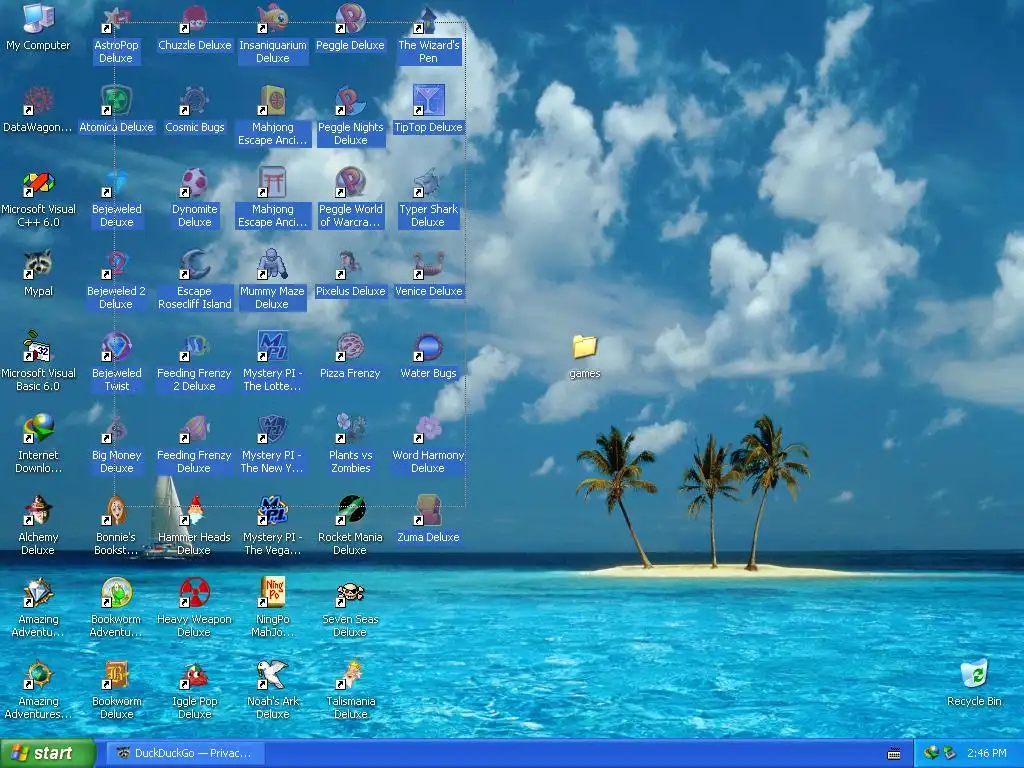The image size is (1024, 768).
Task: Select the Talismania Deluxe icon
Action: pyautogui.click(x=350, y=674)
